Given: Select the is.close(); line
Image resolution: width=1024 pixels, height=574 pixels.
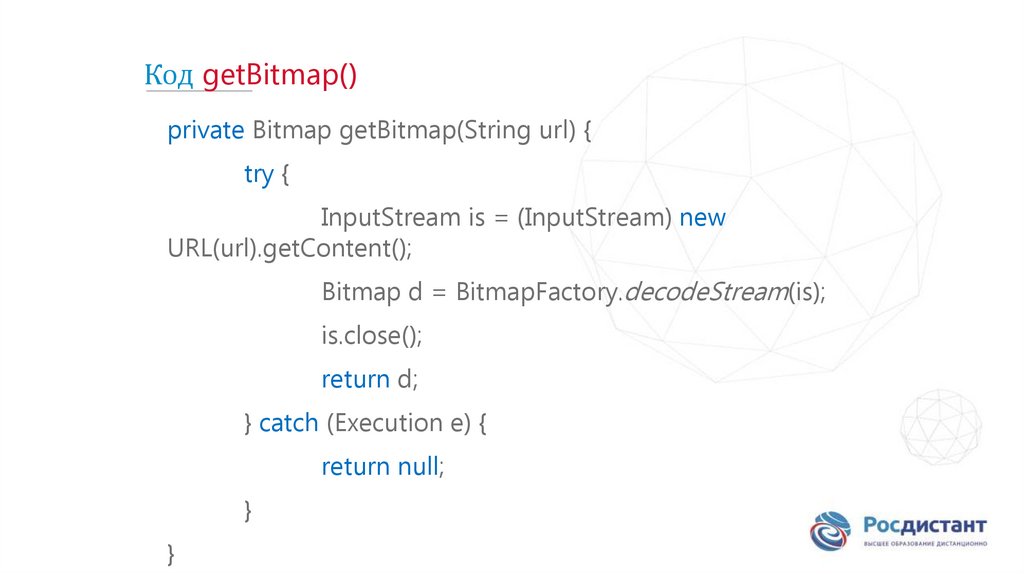Looking at the screenshot, I should click(x=371, y=336).
